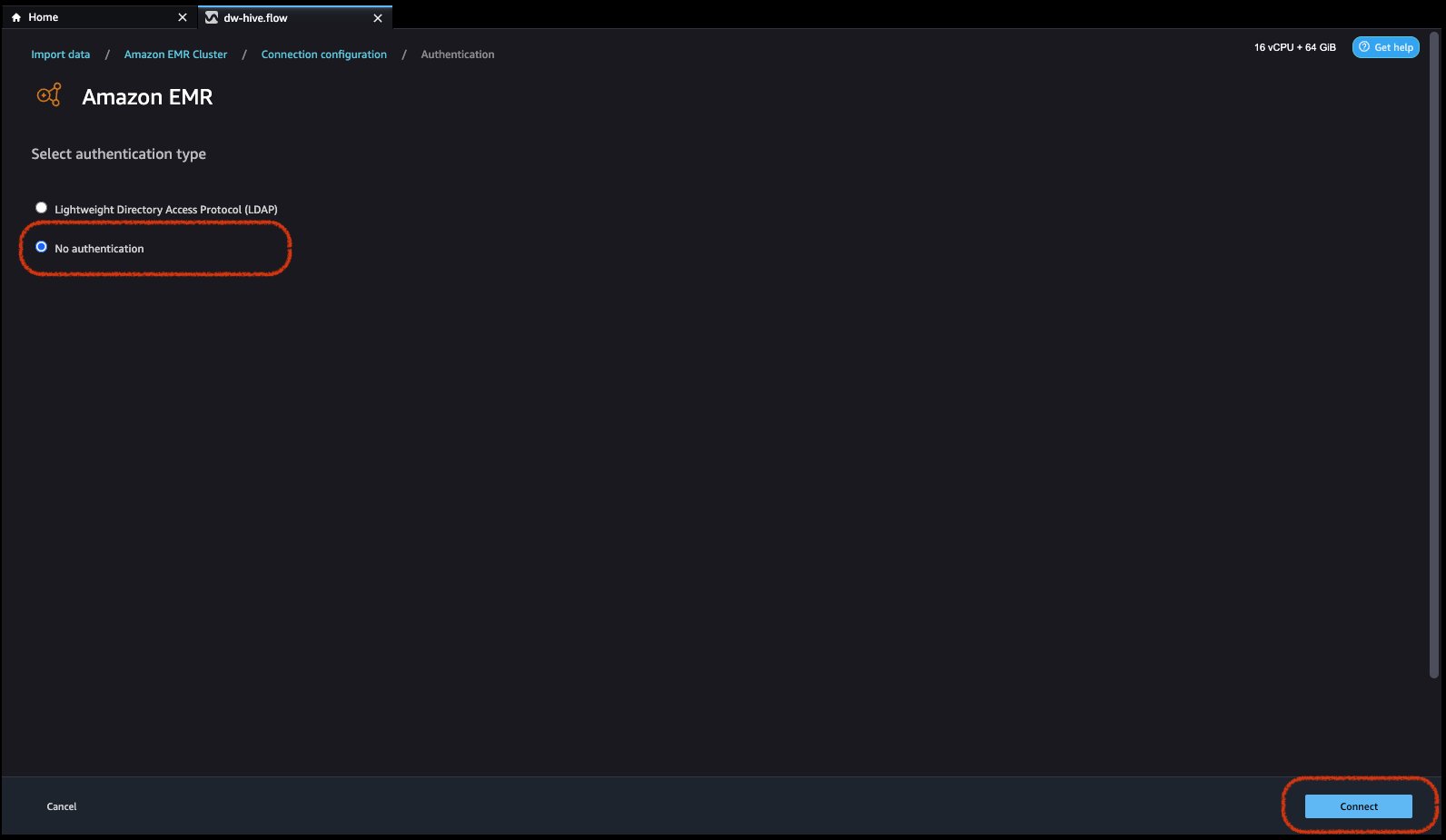Image resolution: width=1446 pixels, height=840 pixels.
Task: Click the Select authentication type heading
Action: [x=119, y=154]
